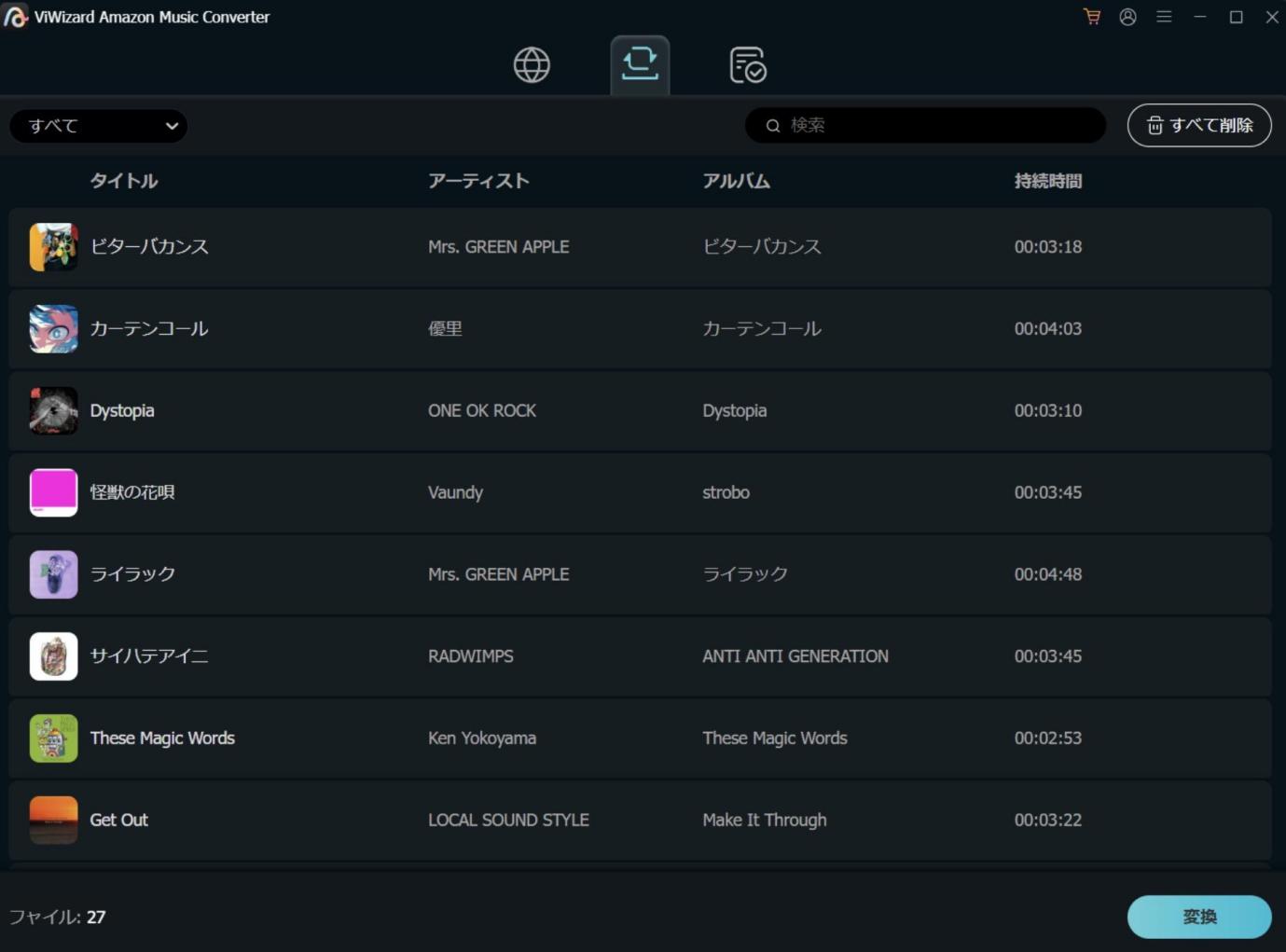Click duration 00:03:22
1286x952 pixels.
coord(1048,820)
